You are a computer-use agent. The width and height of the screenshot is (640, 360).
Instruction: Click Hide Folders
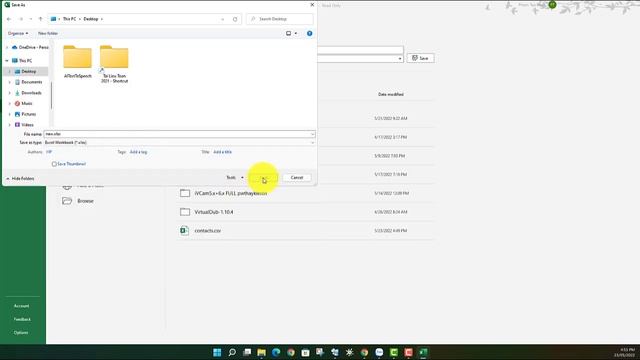[x=20, y=178]
